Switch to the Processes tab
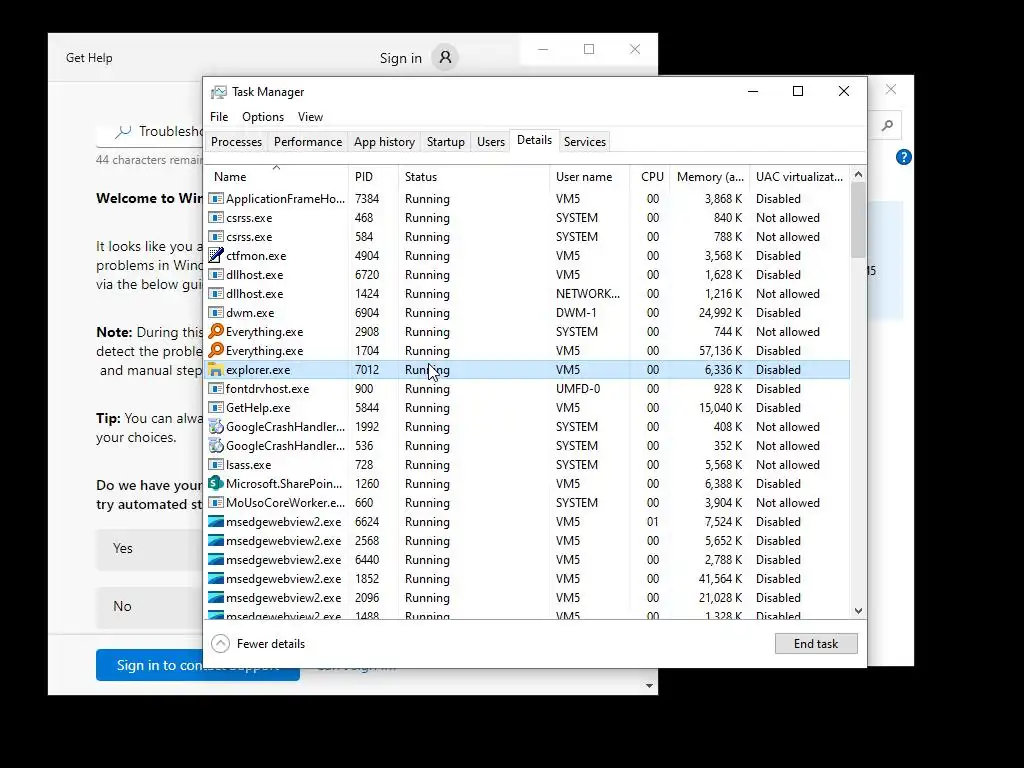This screenshot has height=768, width=1024. coord(236,142)
